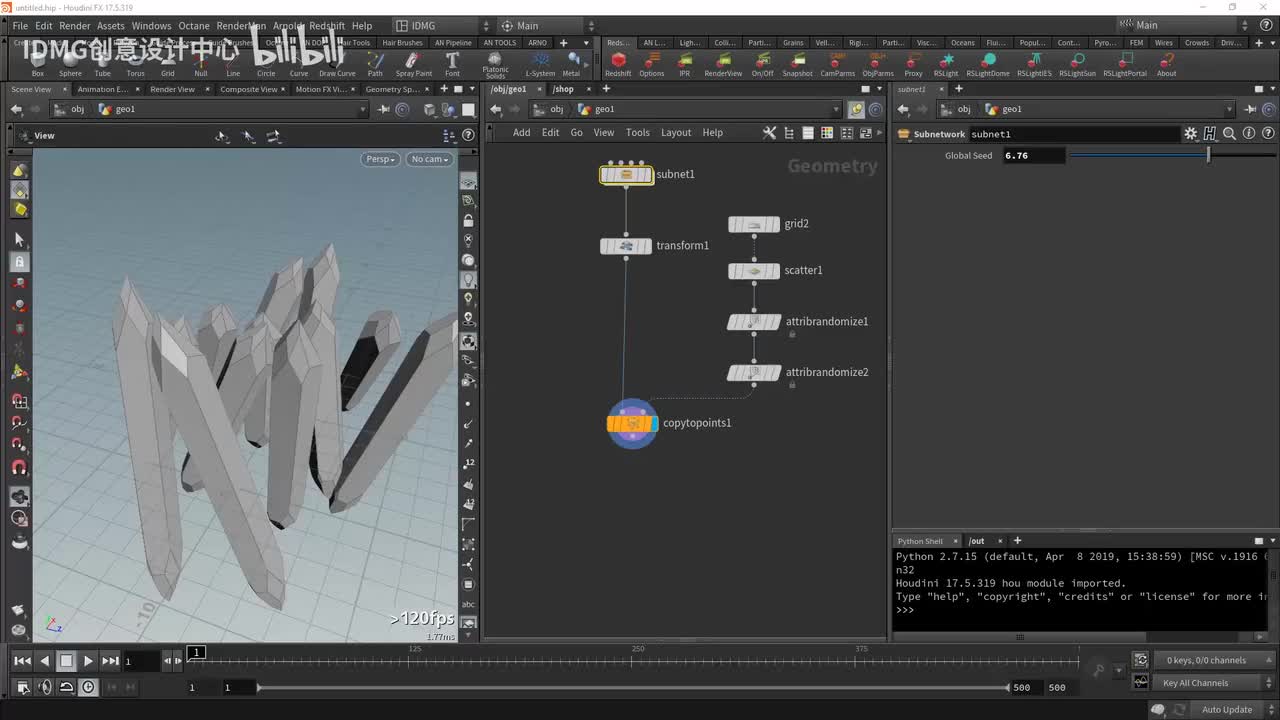This screenshot has height=720, width=1280.
Task: Click the parameter pane search icon
Action: coord(1229,134)
